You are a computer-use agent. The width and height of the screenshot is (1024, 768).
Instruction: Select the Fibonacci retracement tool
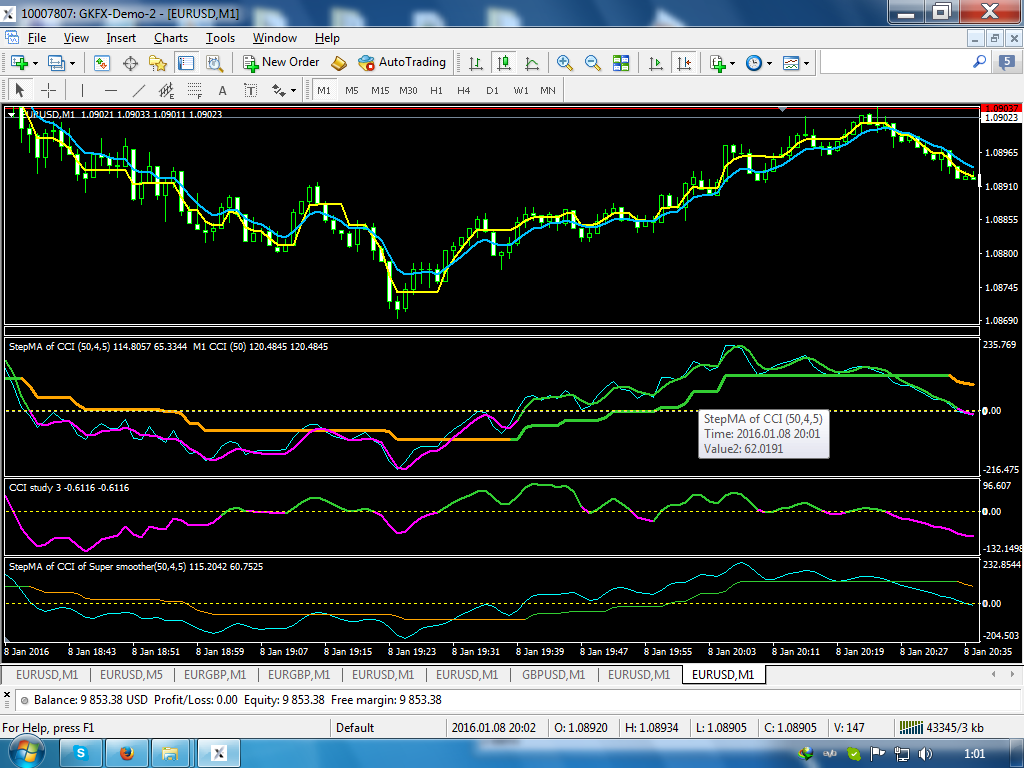(x=195, y=90)
